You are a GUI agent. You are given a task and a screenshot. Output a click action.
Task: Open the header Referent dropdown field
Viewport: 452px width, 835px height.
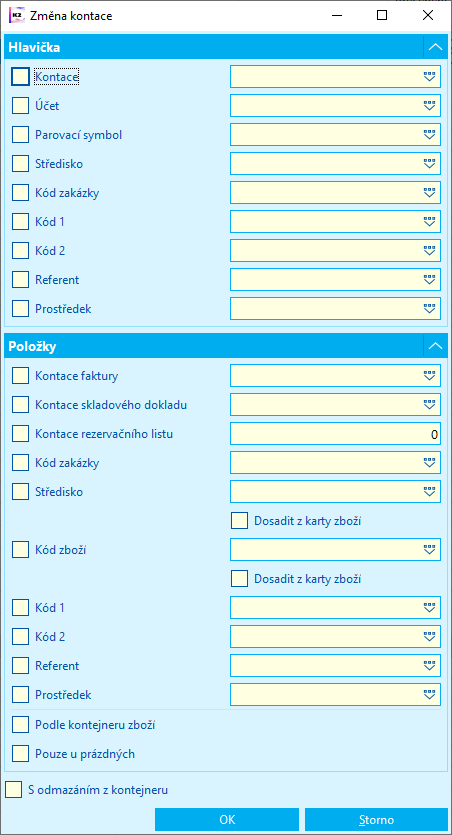335,279
